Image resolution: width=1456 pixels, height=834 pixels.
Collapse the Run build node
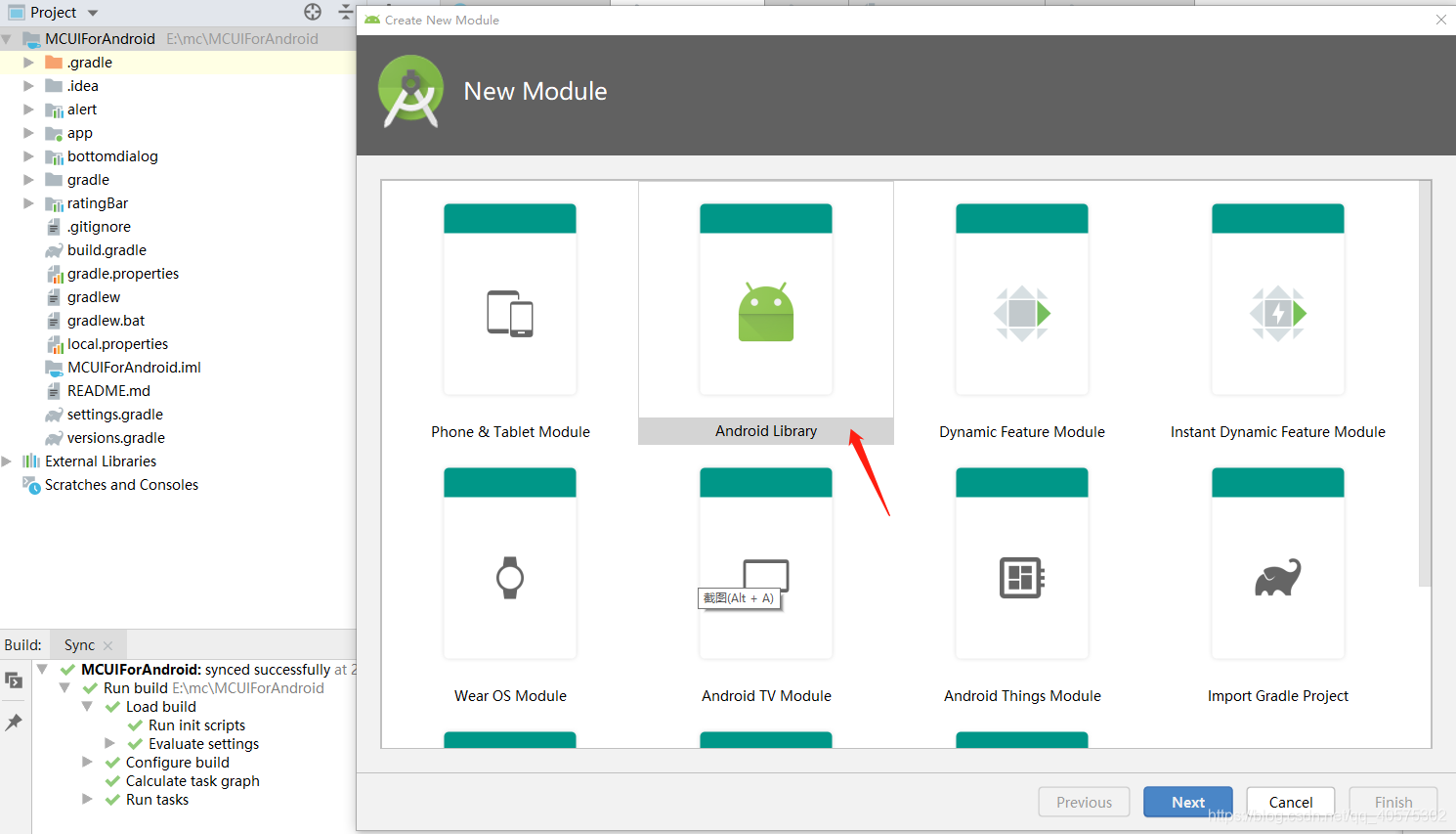pyautogui.click(x=64, y=688)
